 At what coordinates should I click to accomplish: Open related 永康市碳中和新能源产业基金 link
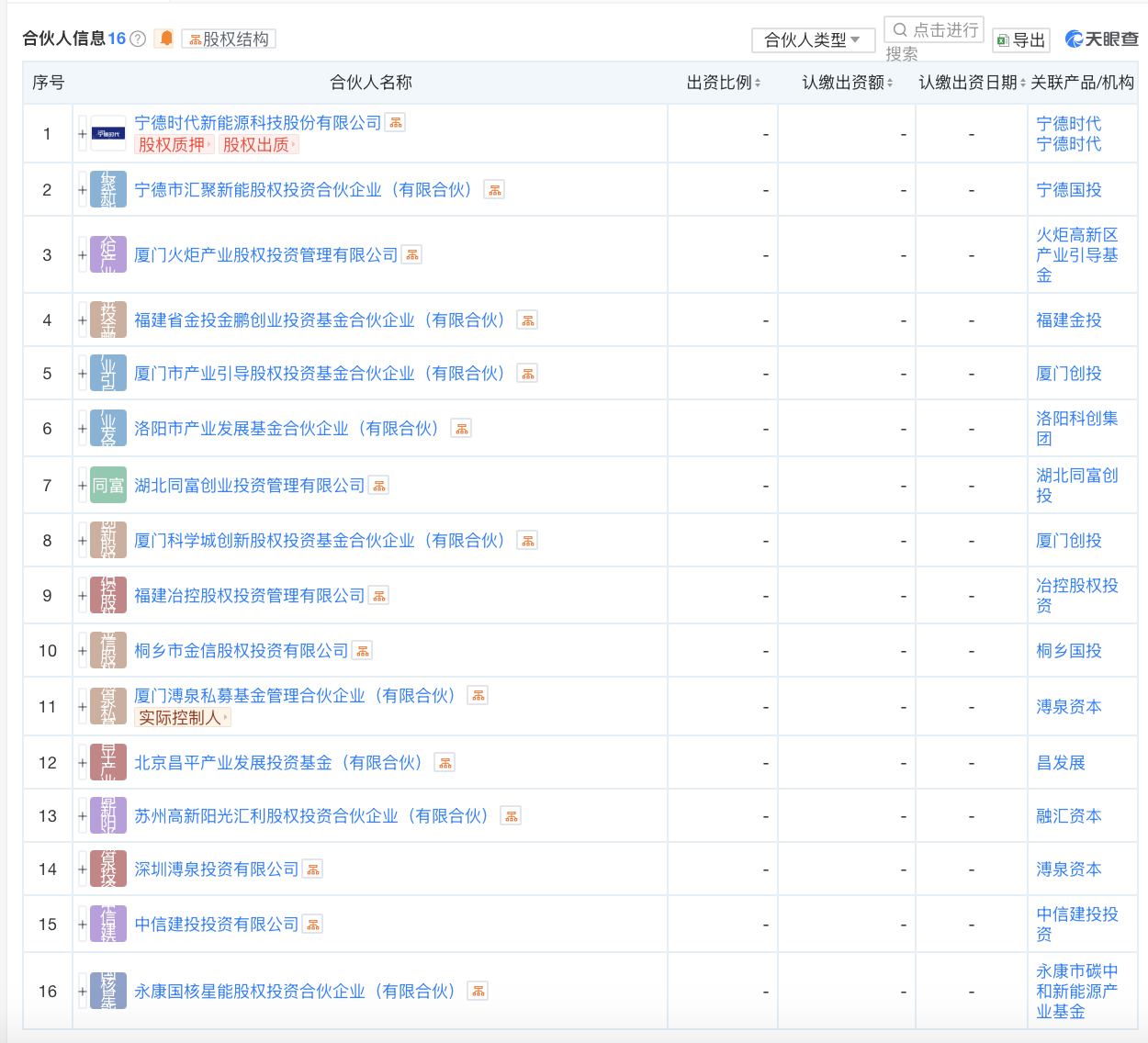(x=1077, y=992)
